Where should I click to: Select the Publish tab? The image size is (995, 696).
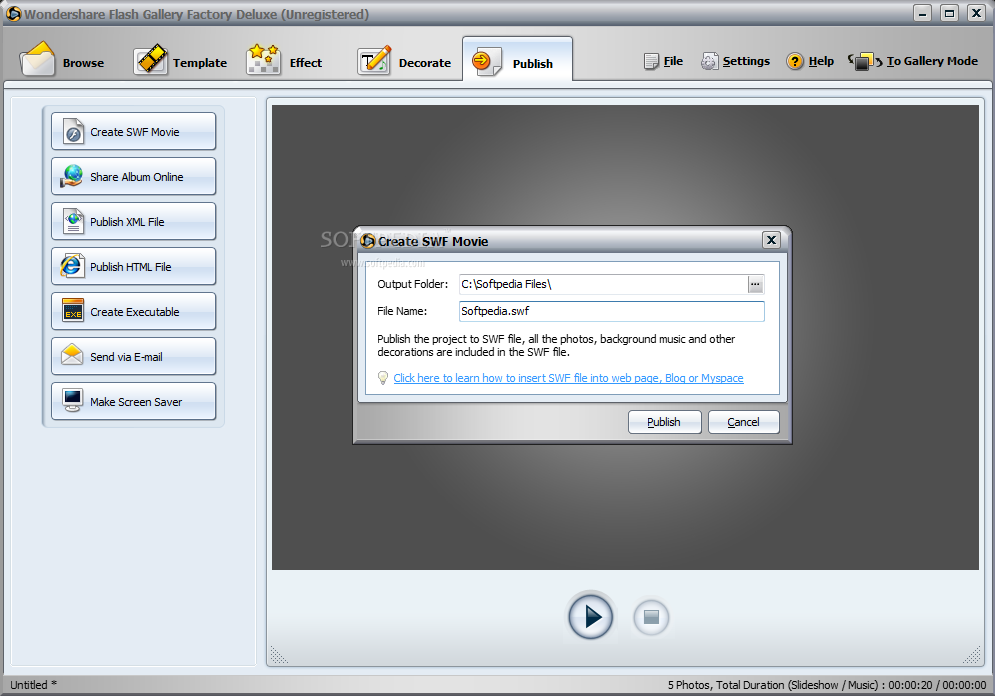click(517, 60)
